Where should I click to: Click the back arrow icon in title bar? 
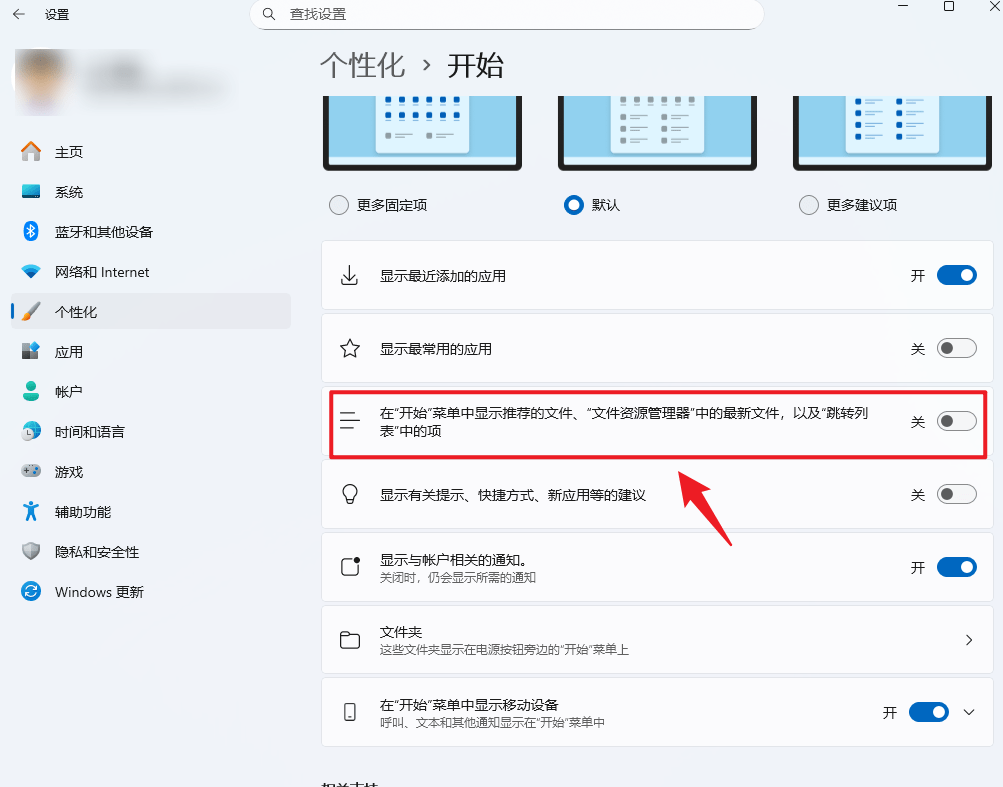click(x=19, y=15)
